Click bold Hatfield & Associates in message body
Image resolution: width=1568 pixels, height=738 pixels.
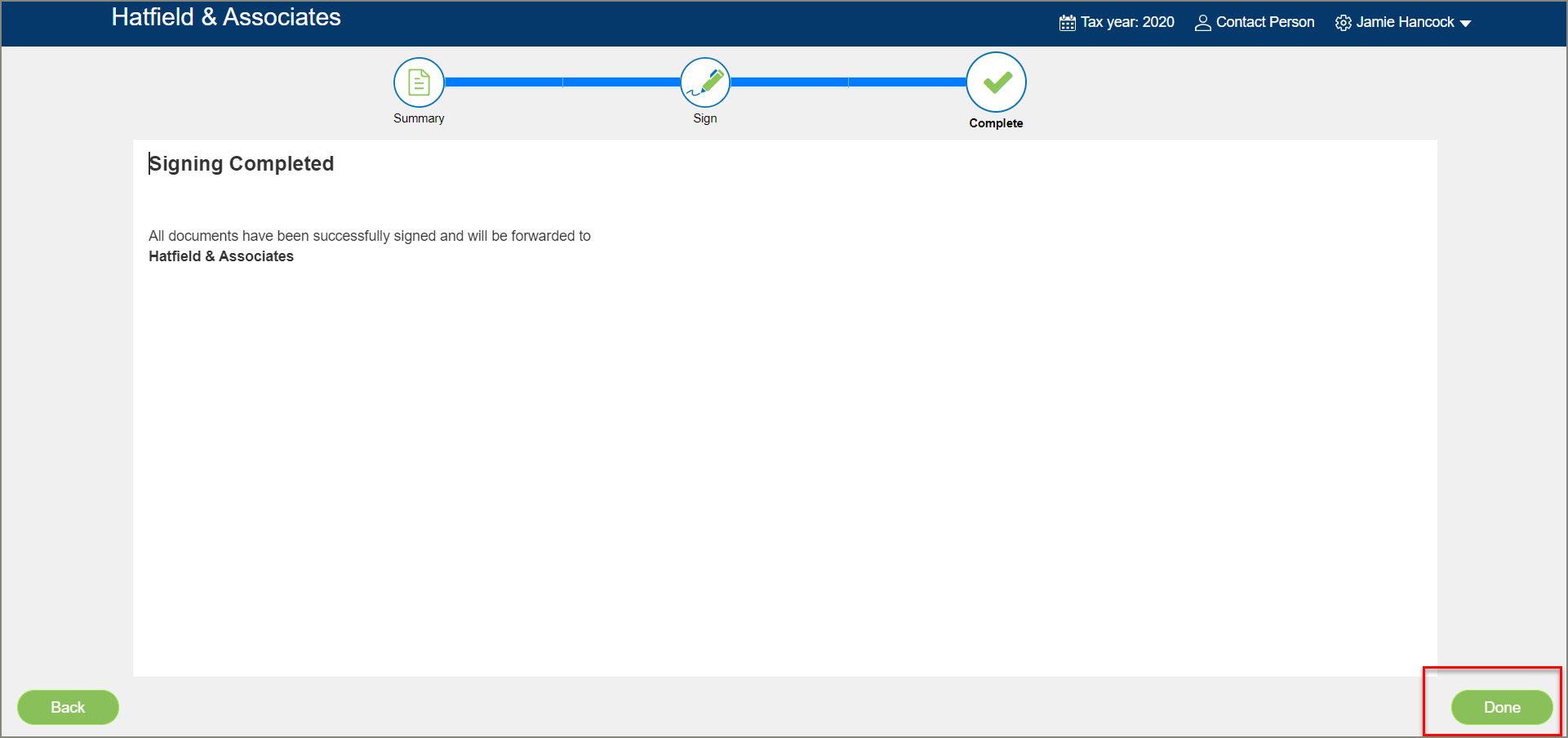click(x=221, y=256)
